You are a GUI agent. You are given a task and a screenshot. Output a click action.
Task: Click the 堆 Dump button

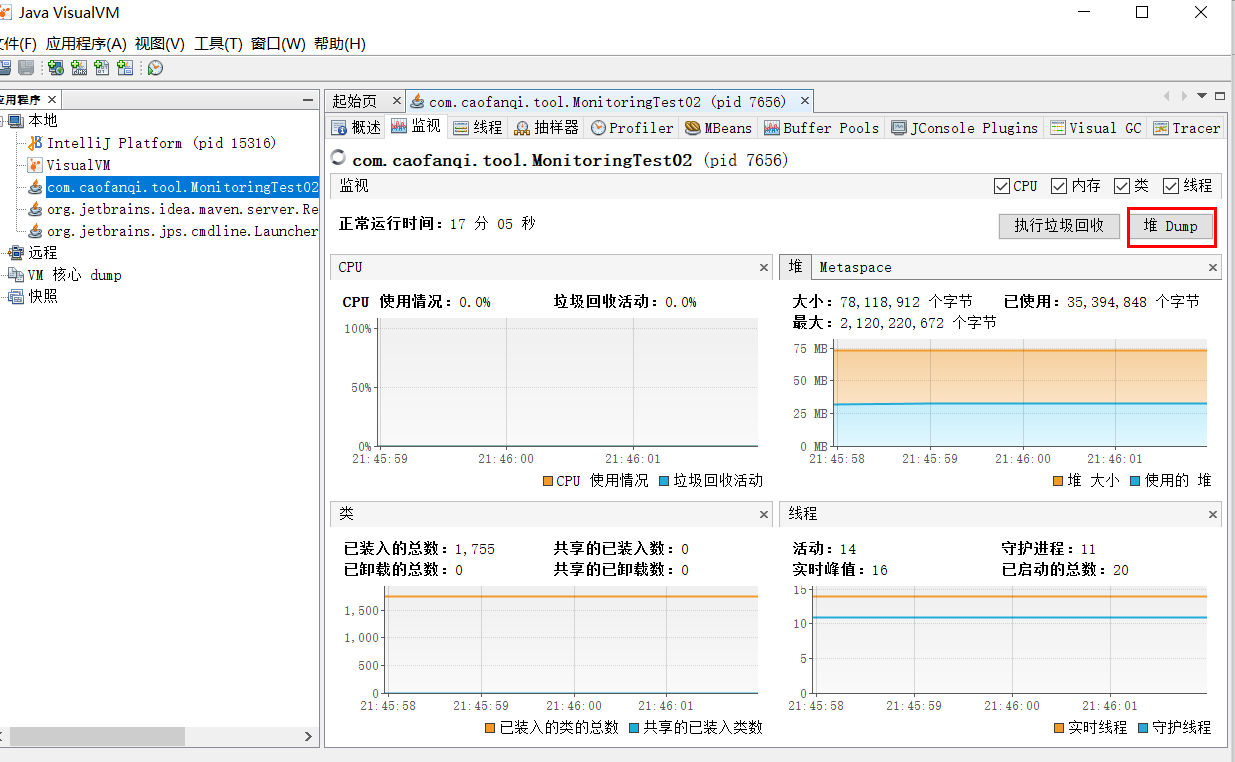tap(1171, 225)
